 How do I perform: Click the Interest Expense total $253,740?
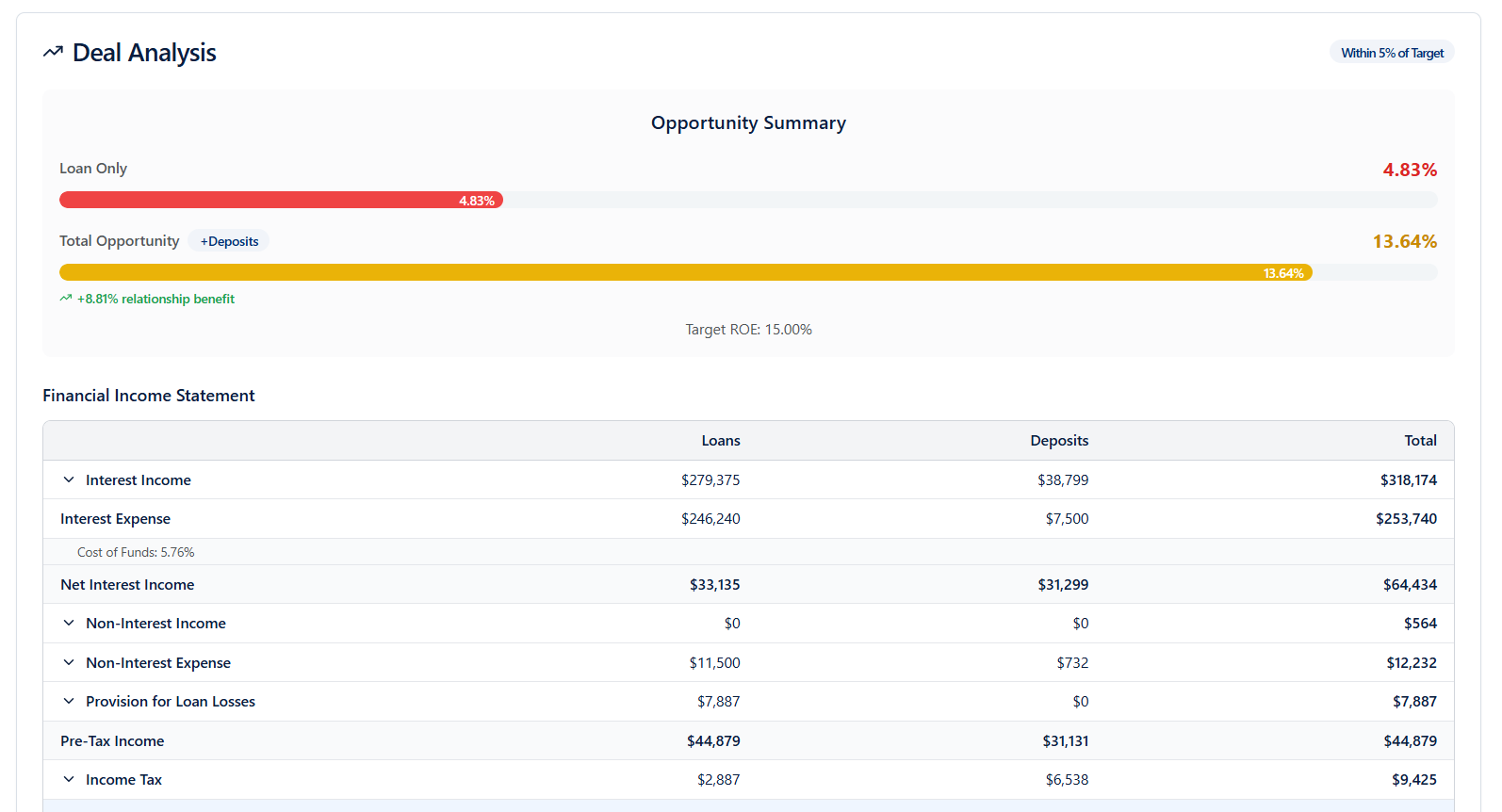click(x=1406, y=519)
